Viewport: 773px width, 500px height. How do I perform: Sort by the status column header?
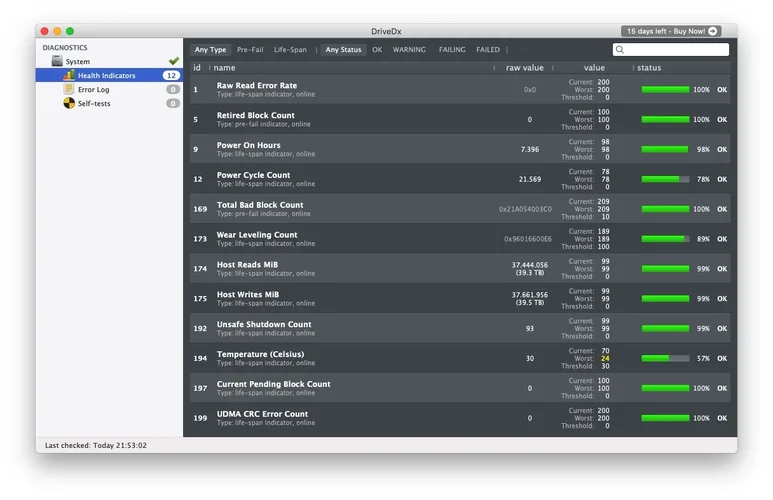pos(649,68)
